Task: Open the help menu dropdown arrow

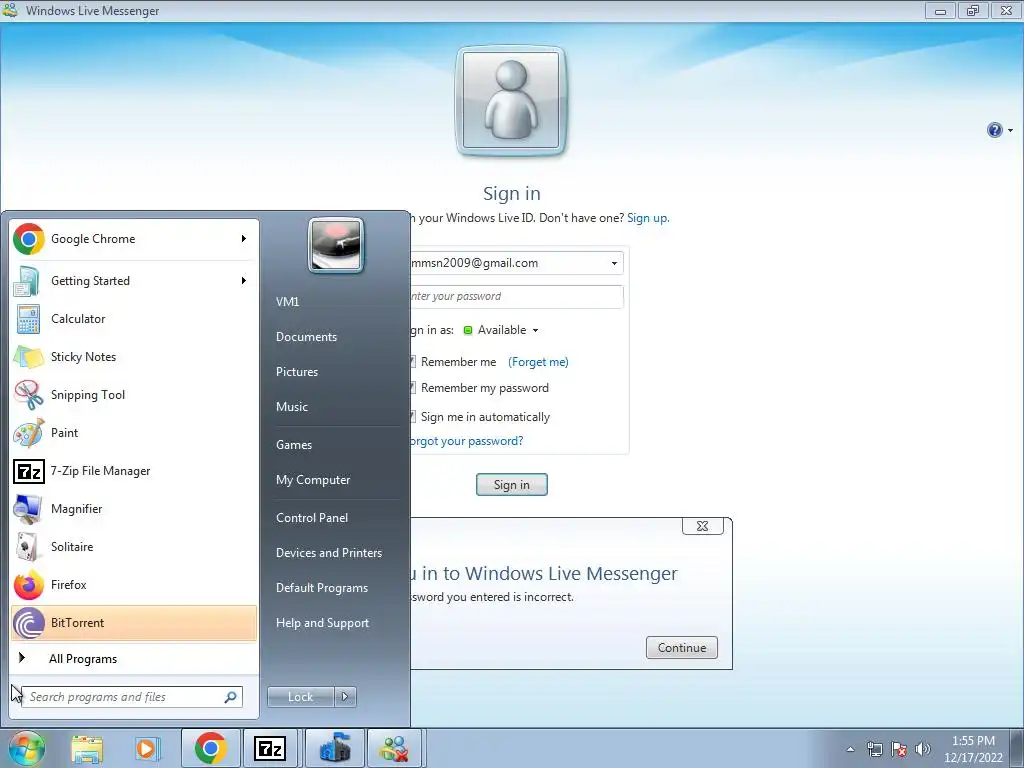Action: (1010, 130)
